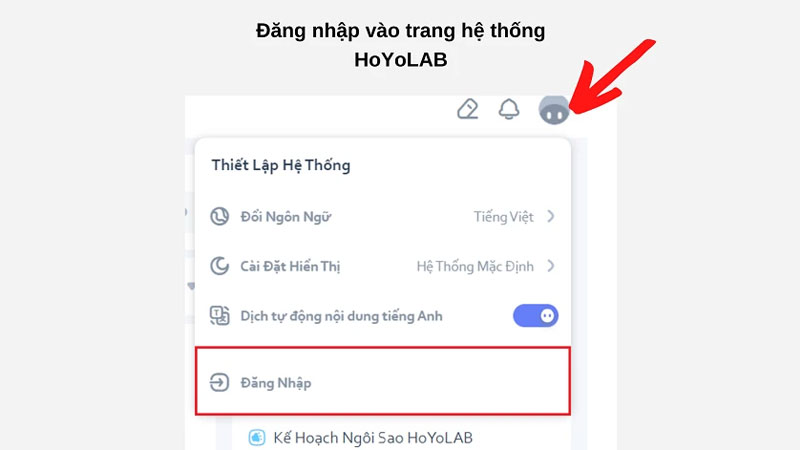Click the Kế Hoạch Ngôi Sao HoYoLAB icon

(257, 437)
